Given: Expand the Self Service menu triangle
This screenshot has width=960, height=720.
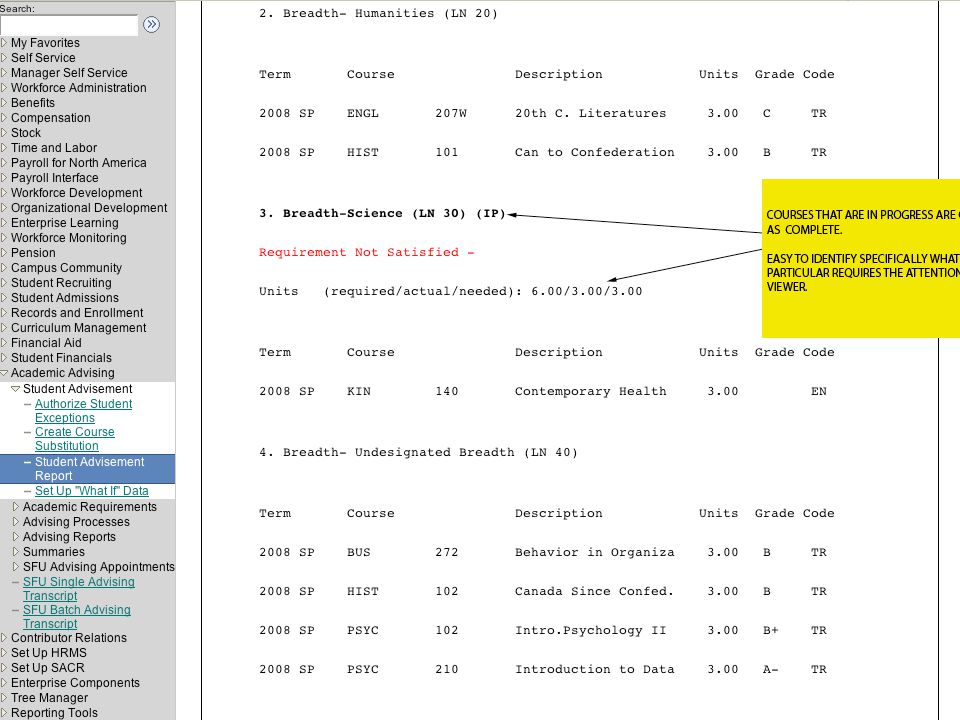Looking at the screenshot, I should pos(4,58).
